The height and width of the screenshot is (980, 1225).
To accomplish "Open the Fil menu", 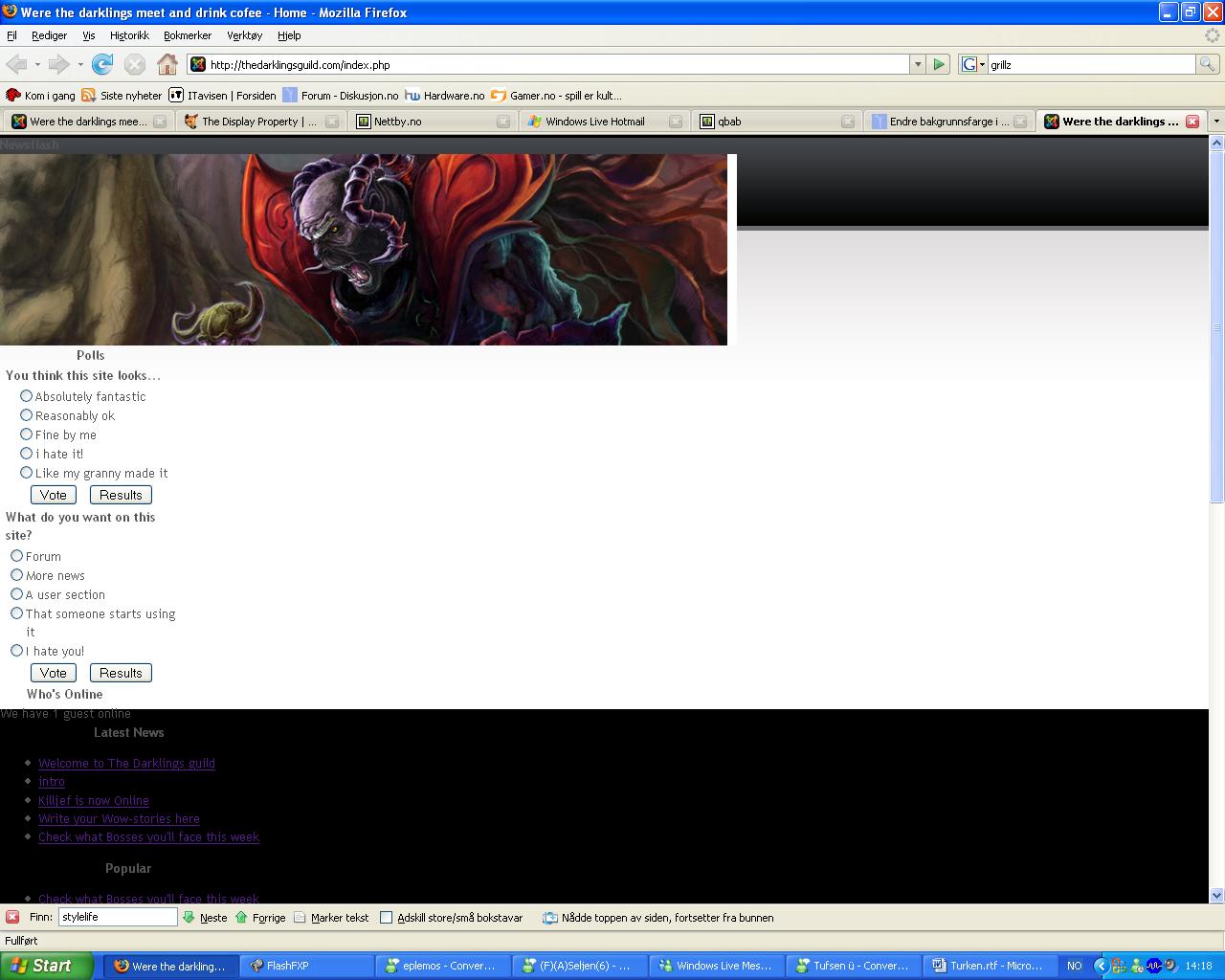I will click(11, 35).
